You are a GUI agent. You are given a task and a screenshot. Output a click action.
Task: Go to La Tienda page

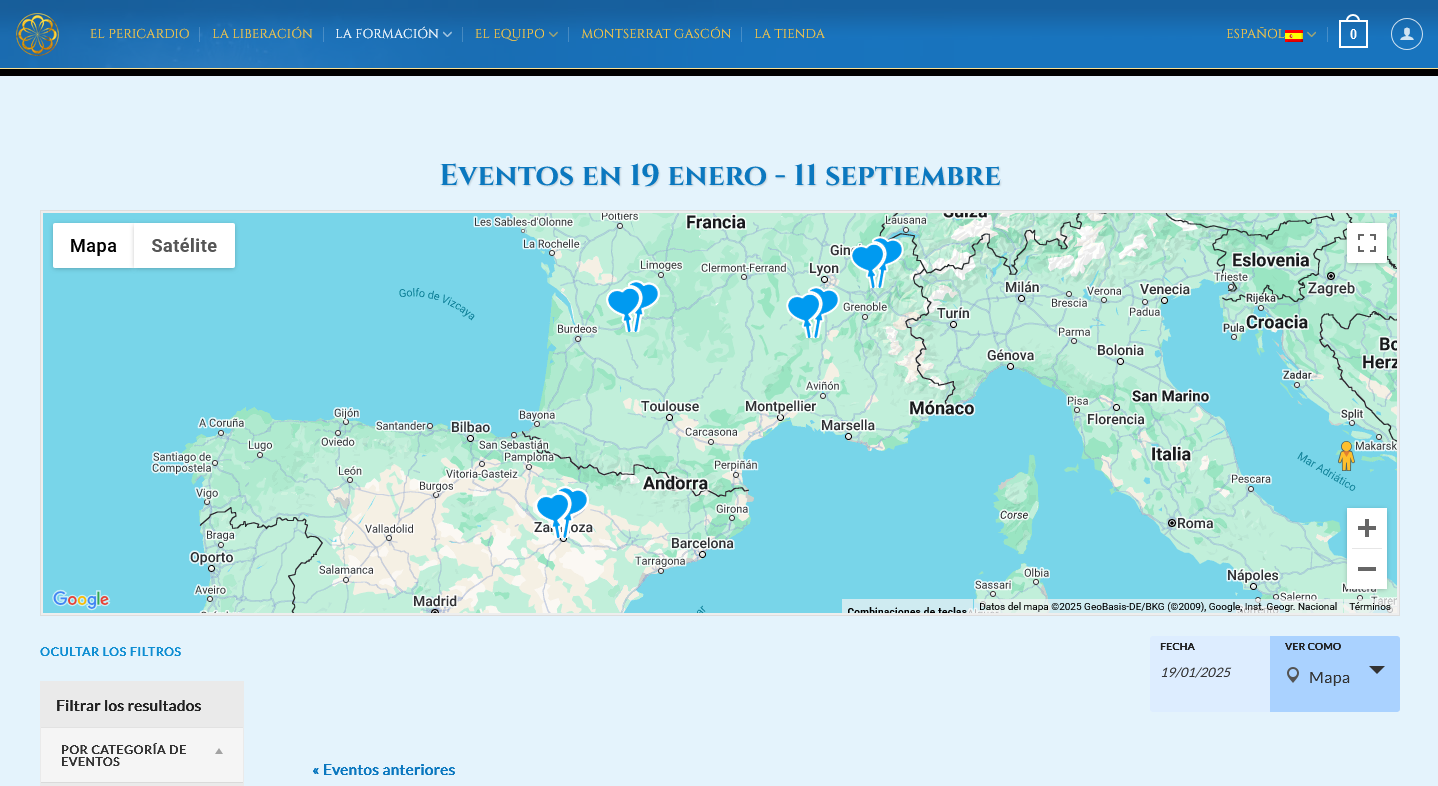click(x=789, y=34)
